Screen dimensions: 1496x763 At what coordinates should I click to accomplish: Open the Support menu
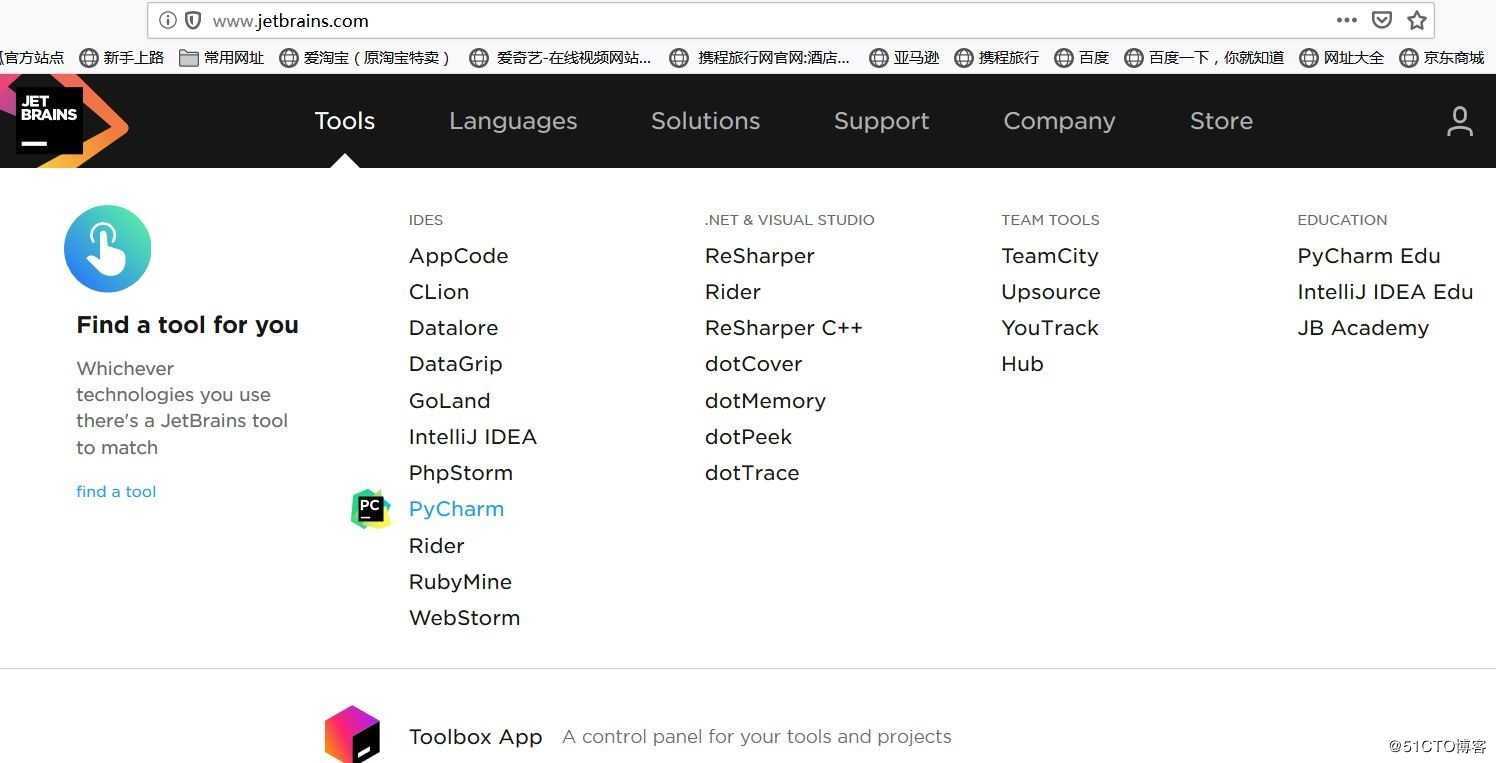pos(882,121)
